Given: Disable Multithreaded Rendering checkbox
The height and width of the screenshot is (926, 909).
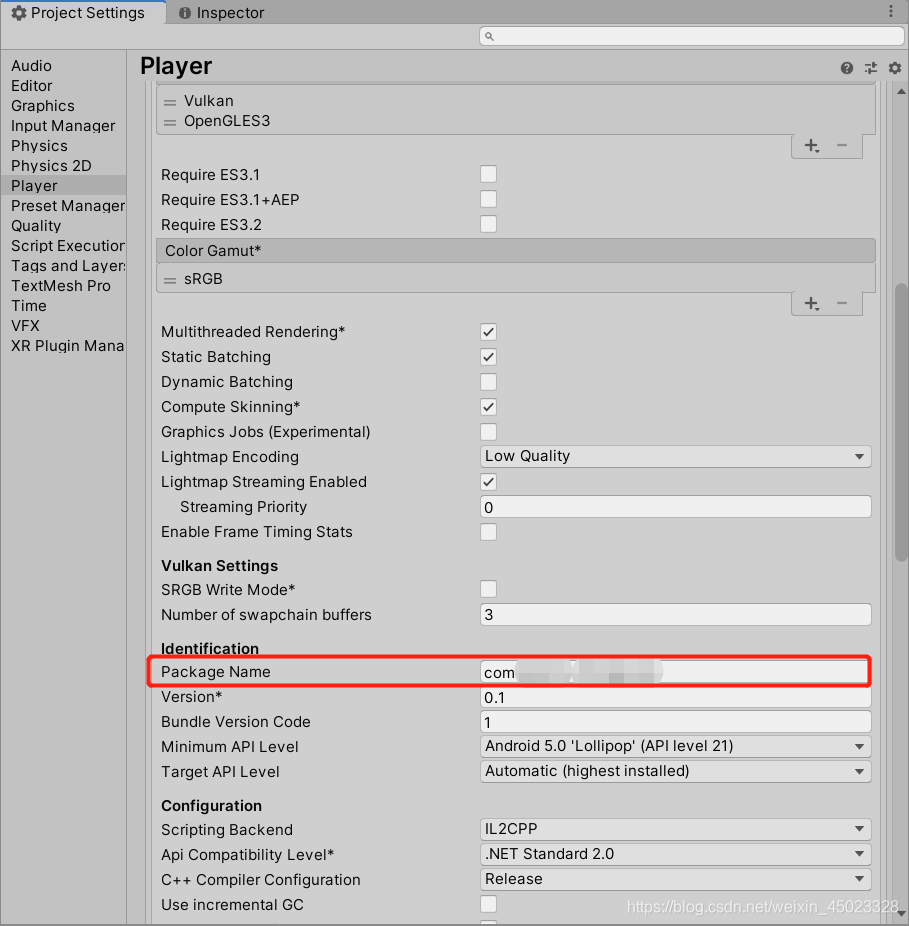Looking at the screenshot, I should [488, 332].
